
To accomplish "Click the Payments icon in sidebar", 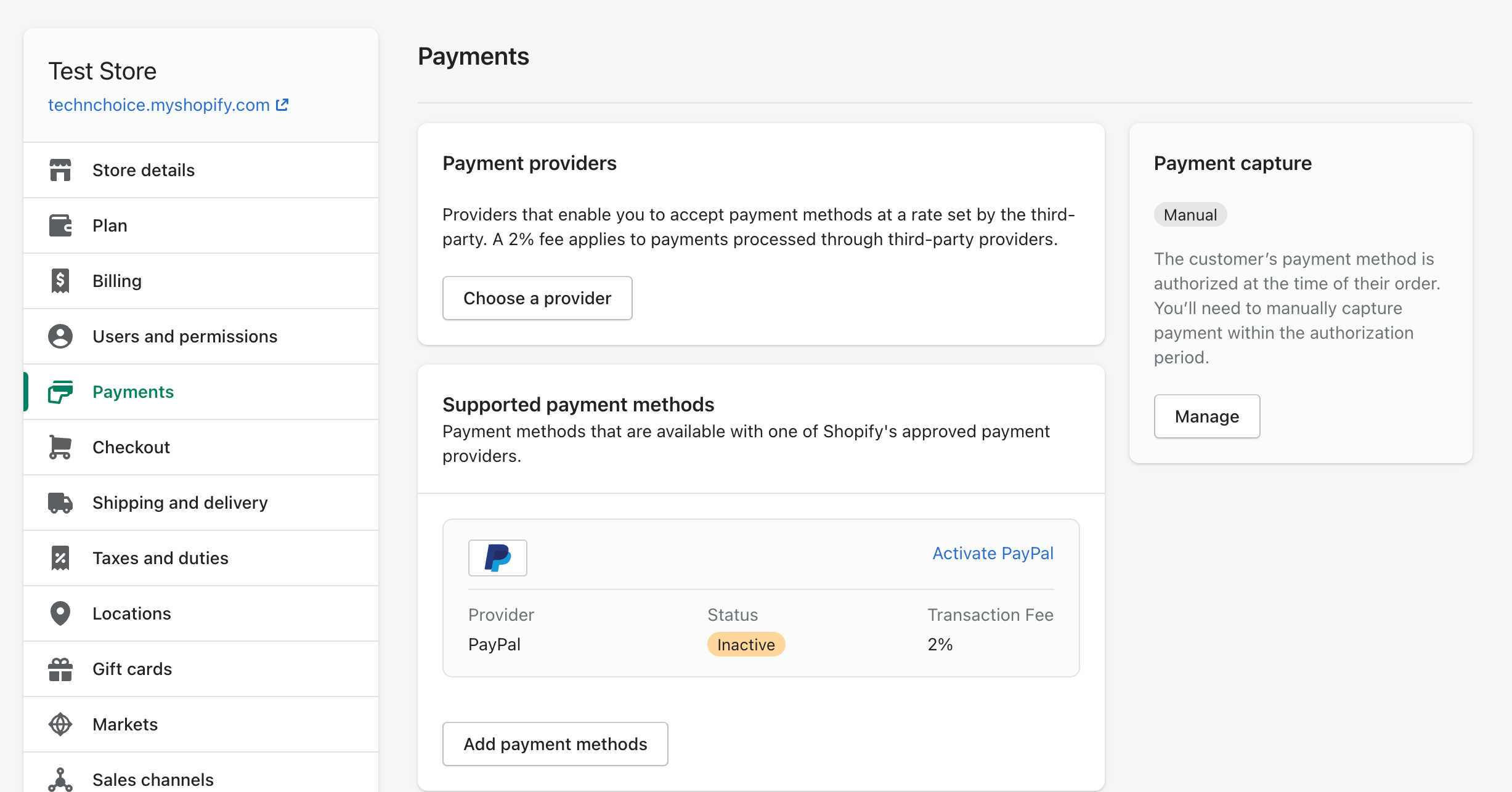I will 63,391.
